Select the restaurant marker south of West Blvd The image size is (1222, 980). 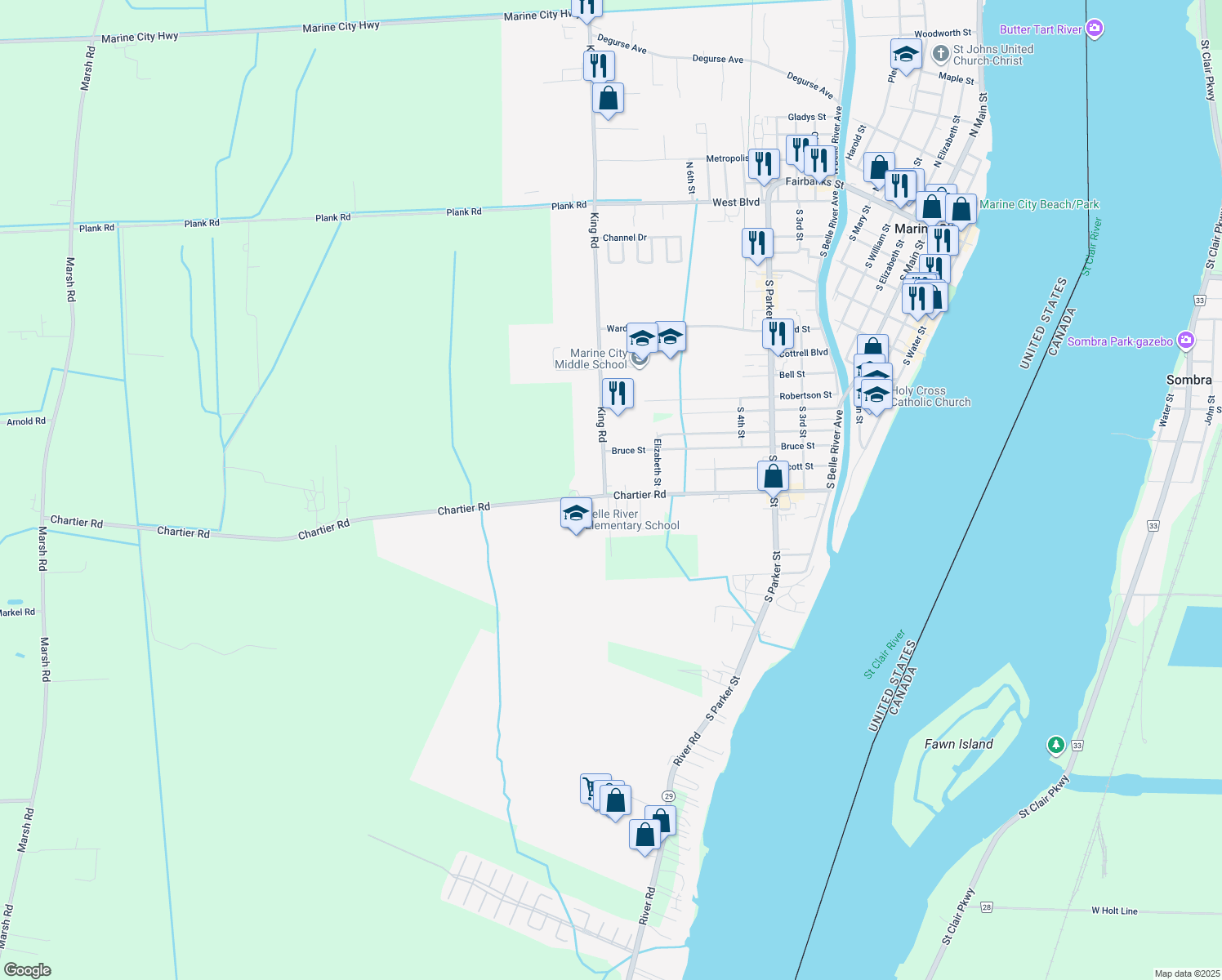[757, 243]
